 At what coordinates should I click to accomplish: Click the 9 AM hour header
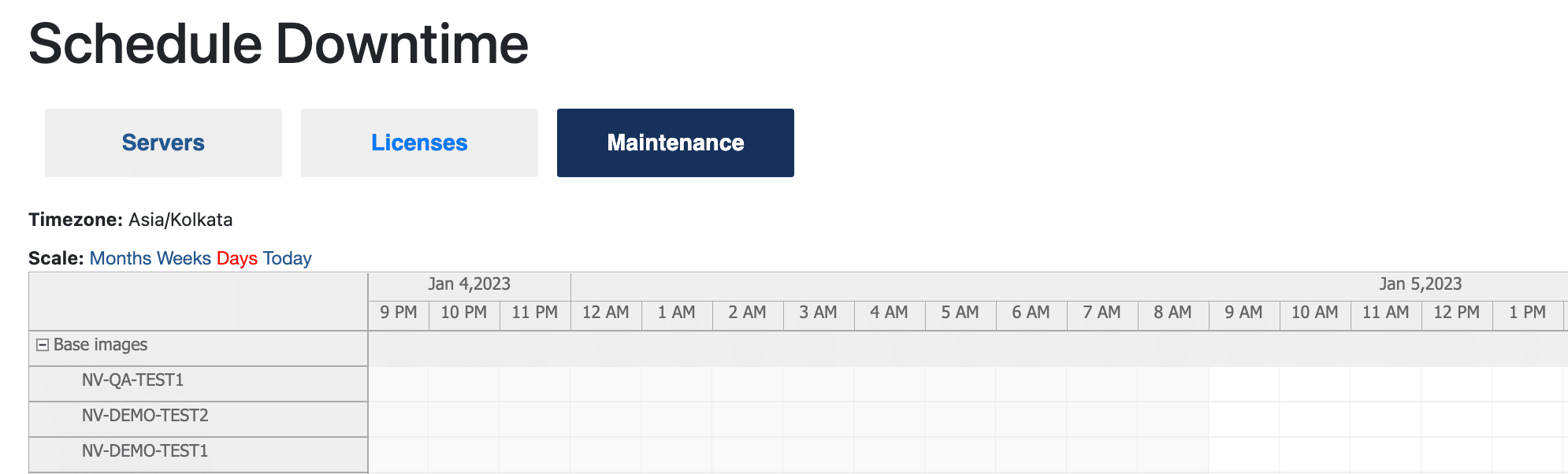coord(1243,313)
